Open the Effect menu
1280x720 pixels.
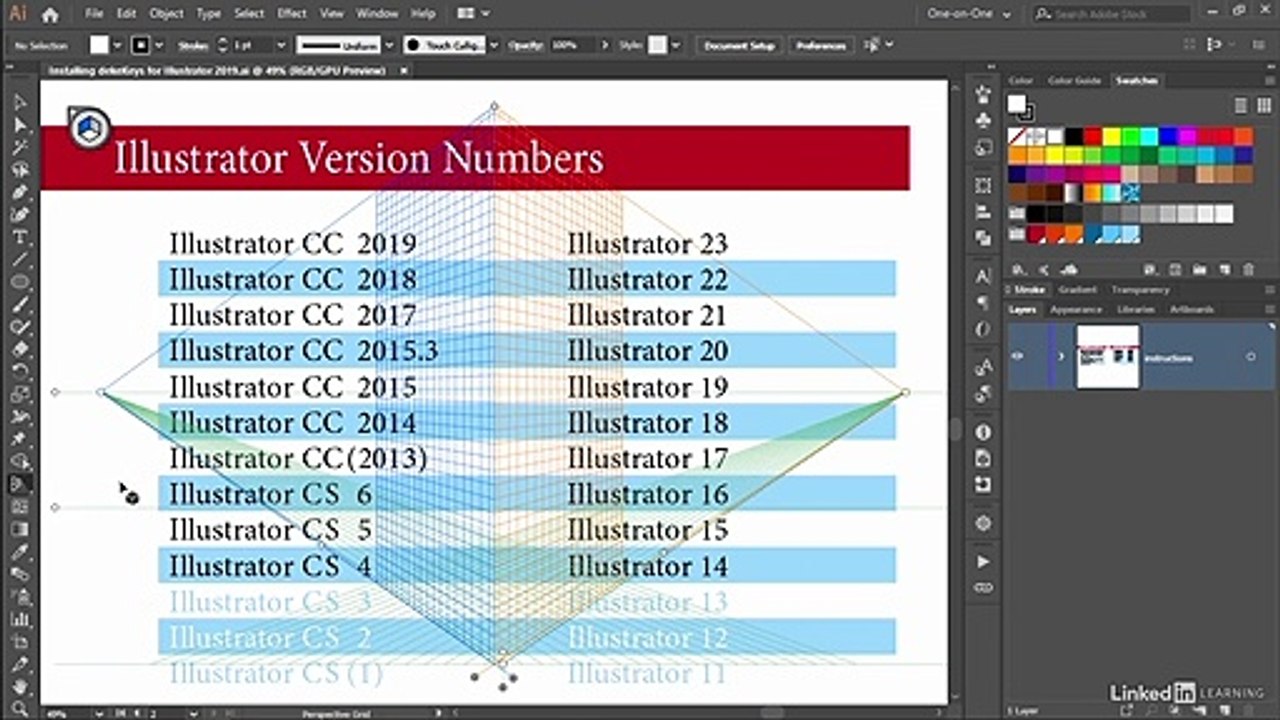pyautogui.click(x=292, y=14)
